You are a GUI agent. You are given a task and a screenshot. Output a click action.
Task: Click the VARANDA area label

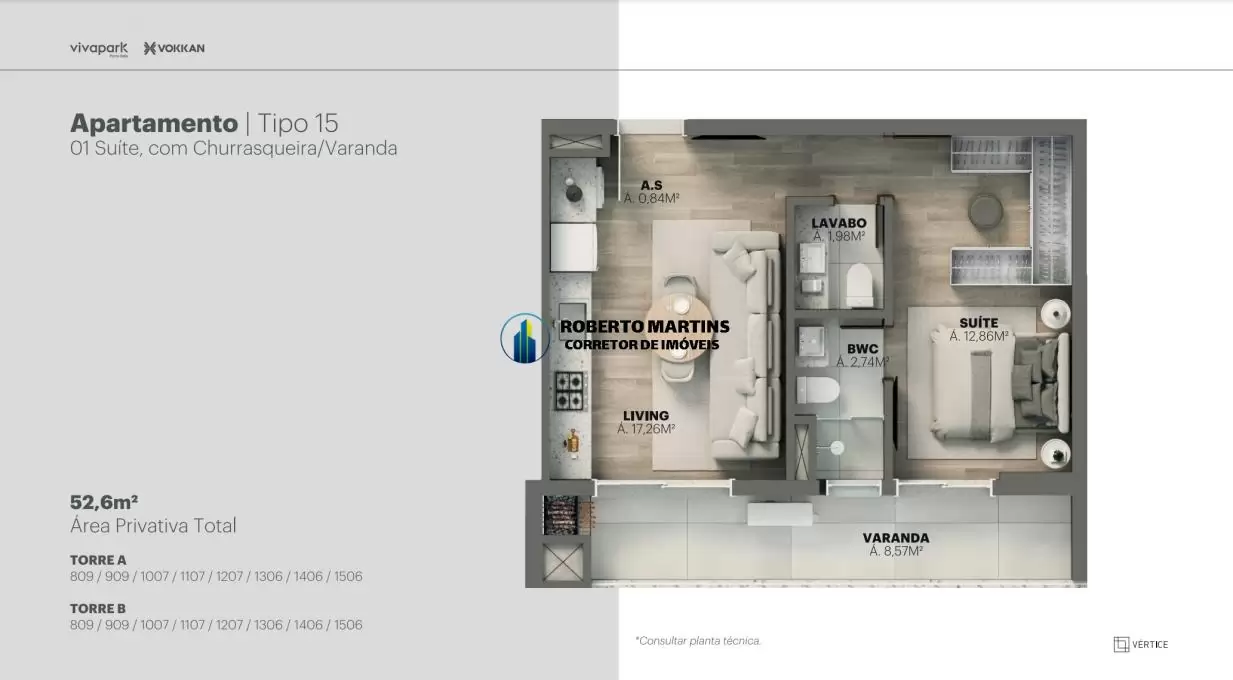[x=895, y=538]
